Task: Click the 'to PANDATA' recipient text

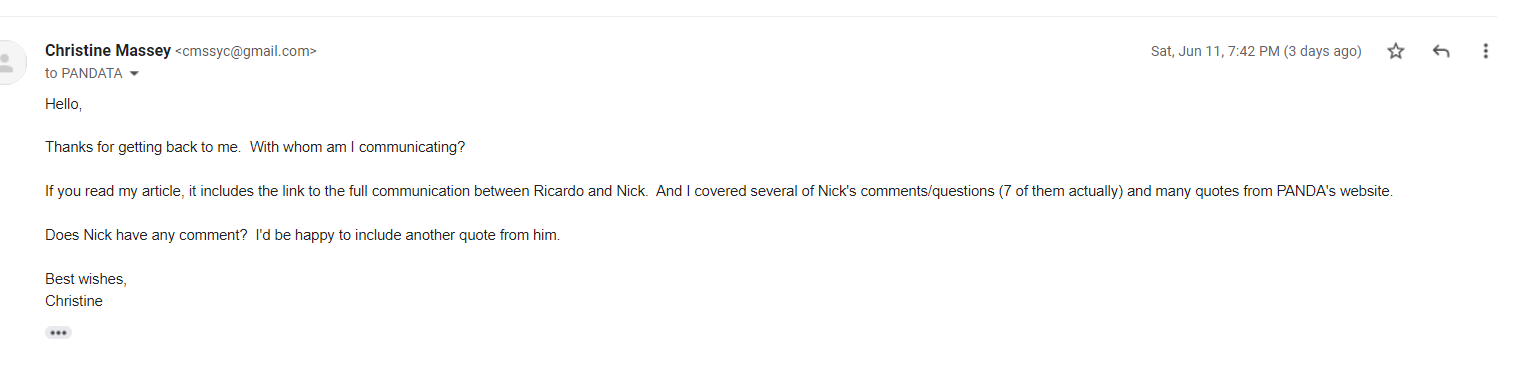Action: (x=84, y=74)
